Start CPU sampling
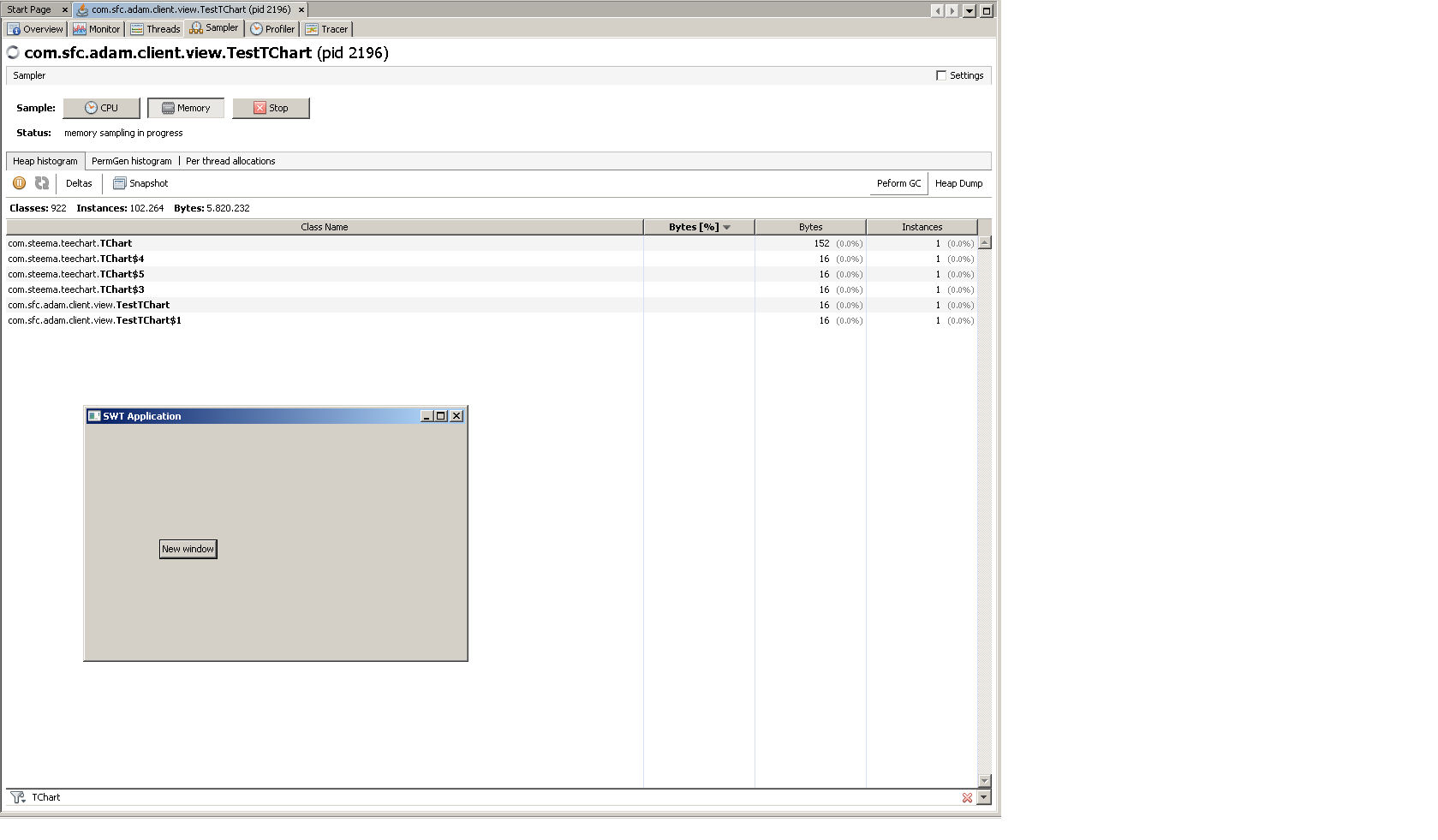Image resolution: width=1438 pixels, height=840 pixels. coord(101,108)
